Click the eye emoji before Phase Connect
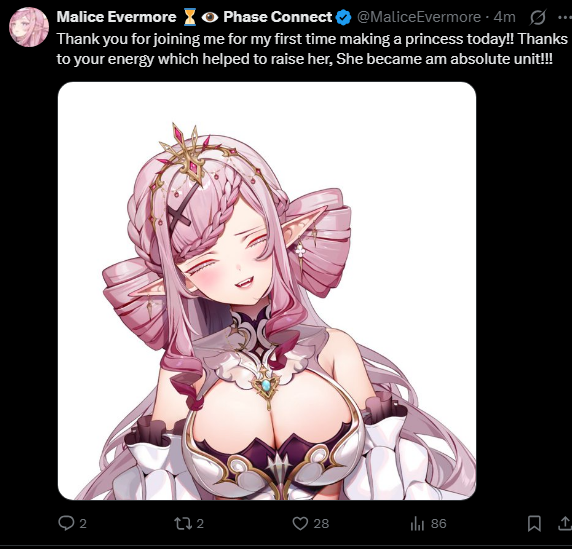572x549 pixels. pos(210,17)
